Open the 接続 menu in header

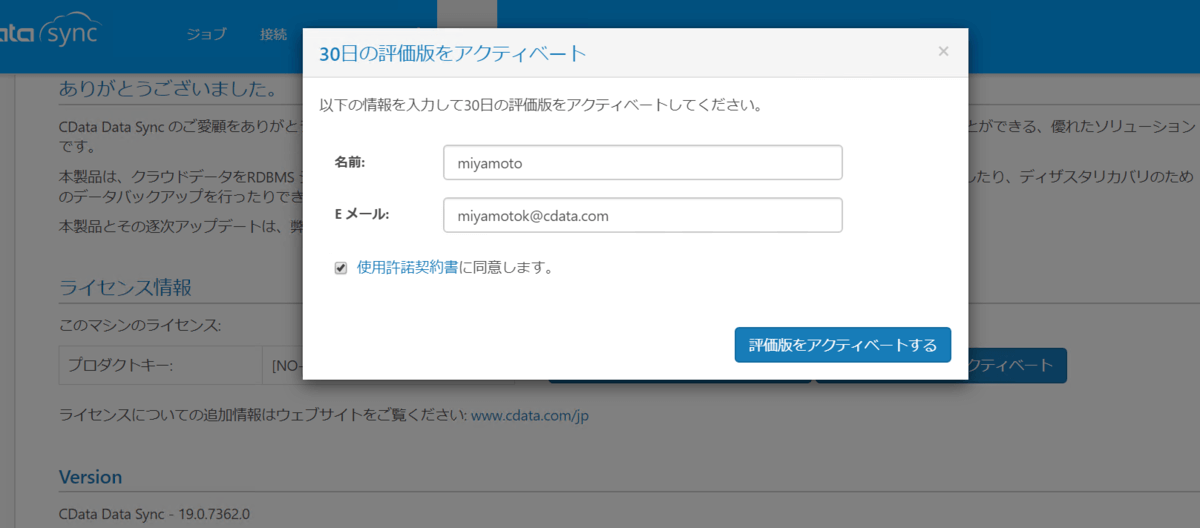click(x=273, y=34)
